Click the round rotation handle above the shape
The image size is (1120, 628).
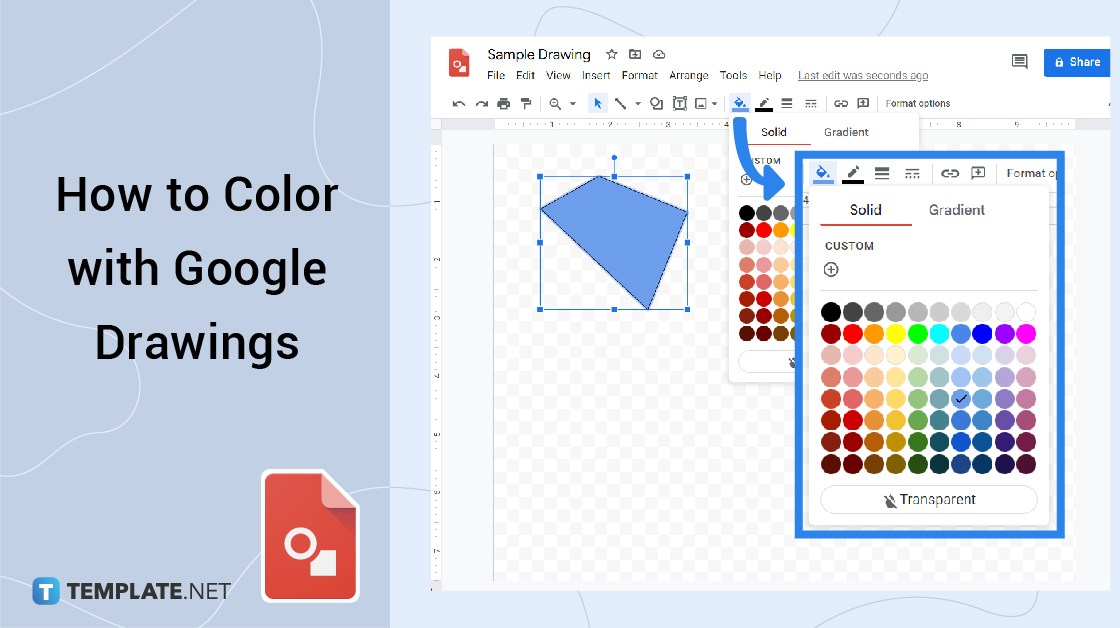point(614,157)
